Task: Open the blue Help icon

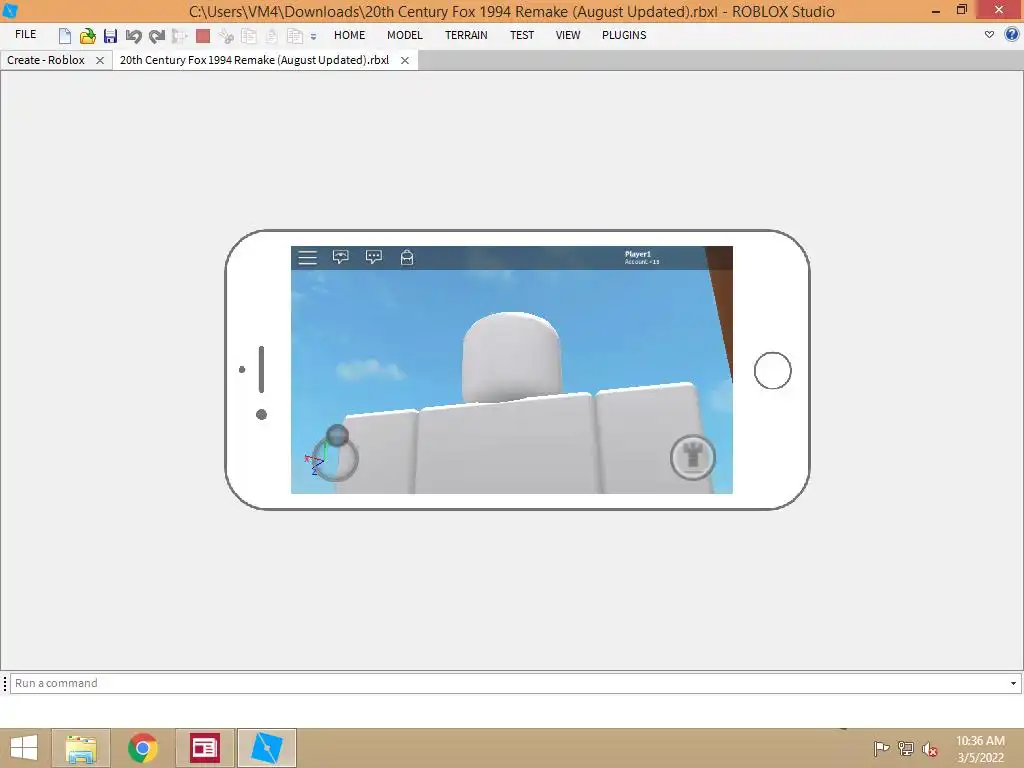Action: coord(1012,35)
